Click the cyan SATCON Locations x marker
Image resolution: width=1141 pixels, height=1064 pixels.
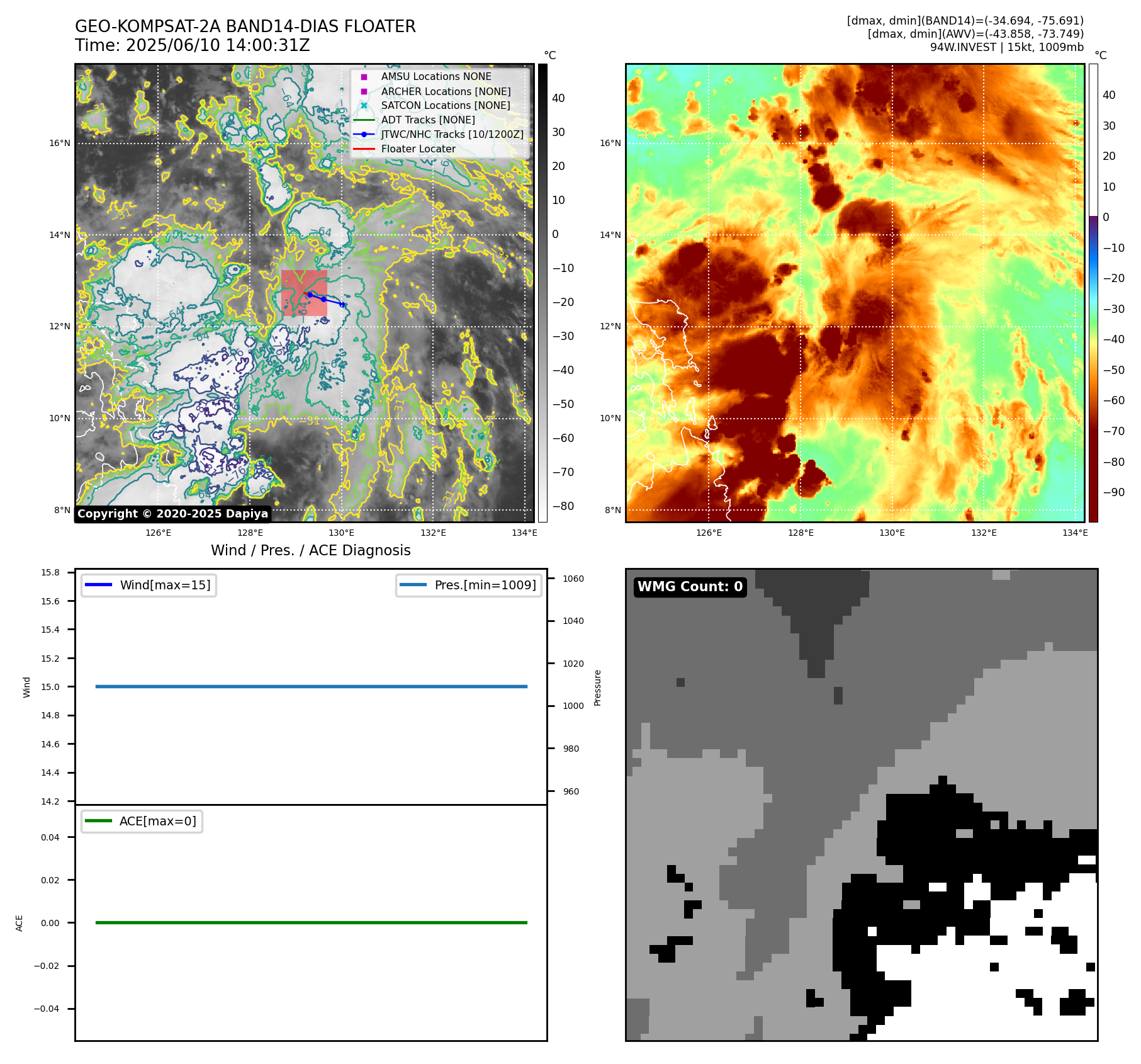(364, 105)
